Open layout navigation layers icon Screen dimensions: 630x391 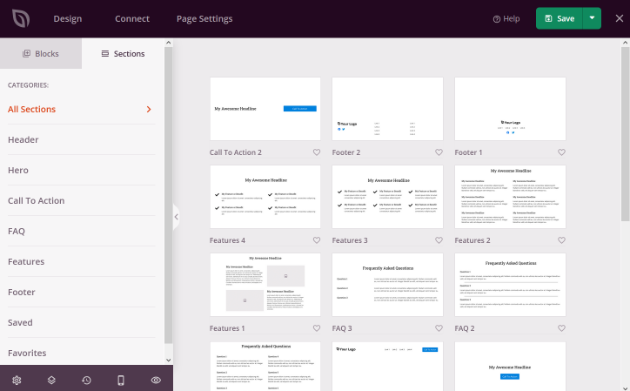click(51, 380)
